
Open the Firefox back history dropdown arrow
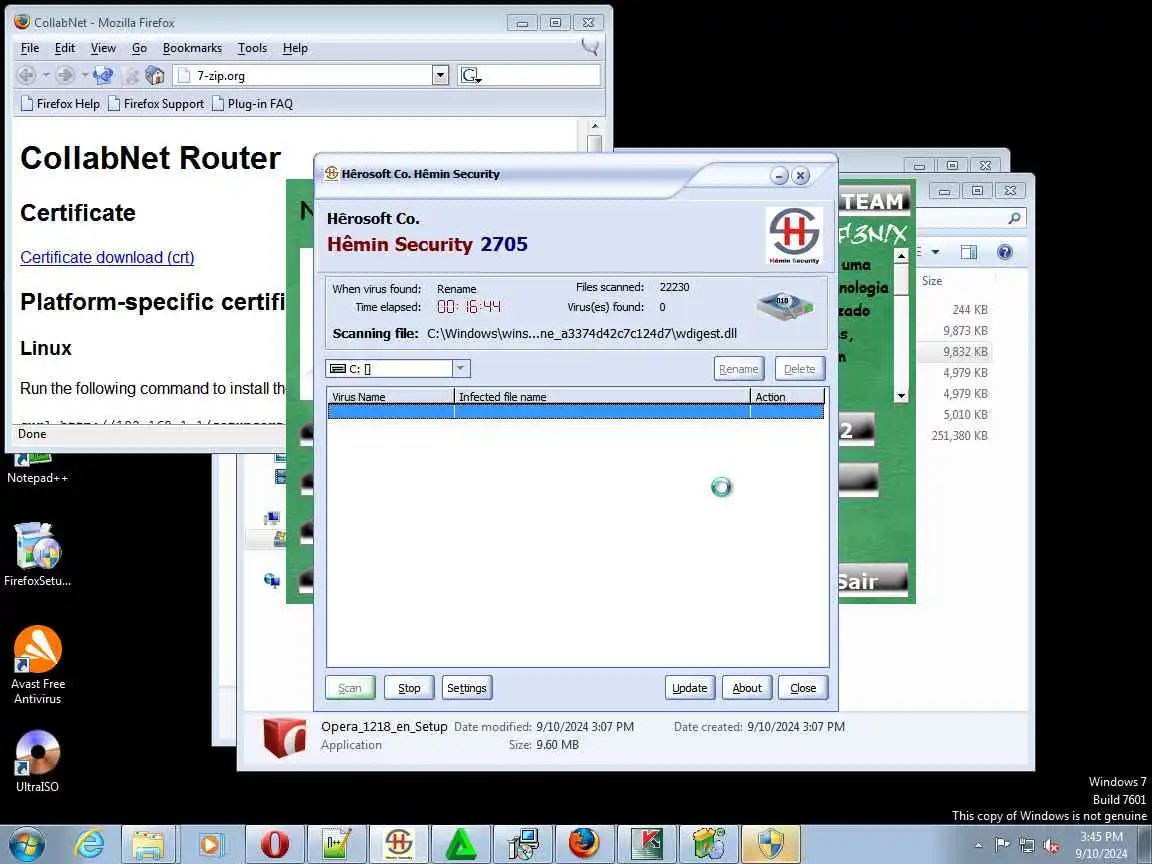pos(46,75)
